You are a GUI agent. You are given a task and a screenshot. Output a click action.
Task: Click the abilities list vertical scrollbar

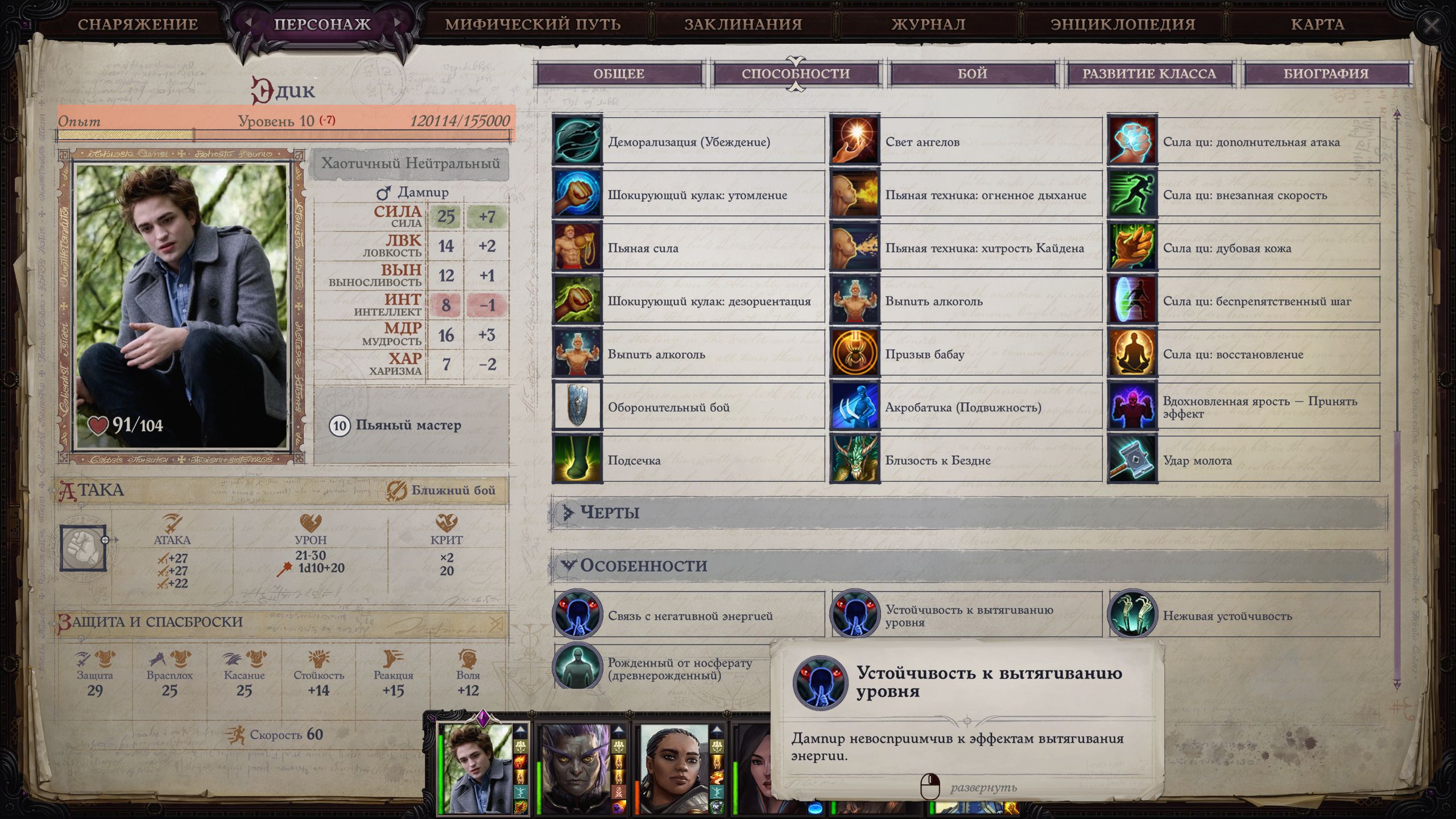click(x=1397, y=398)
